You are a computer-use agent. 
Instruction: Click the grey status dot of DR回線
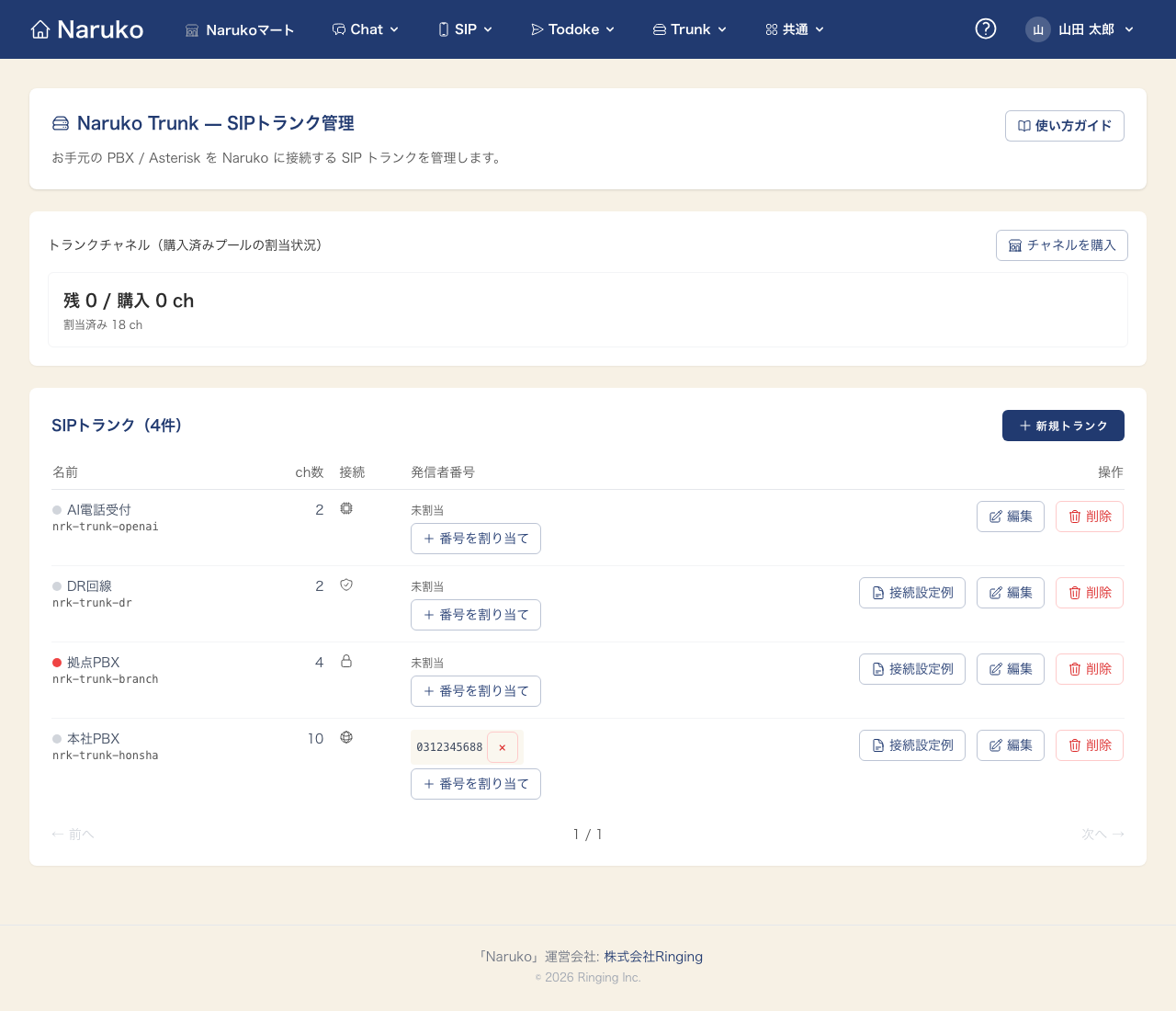coord(57,586)
